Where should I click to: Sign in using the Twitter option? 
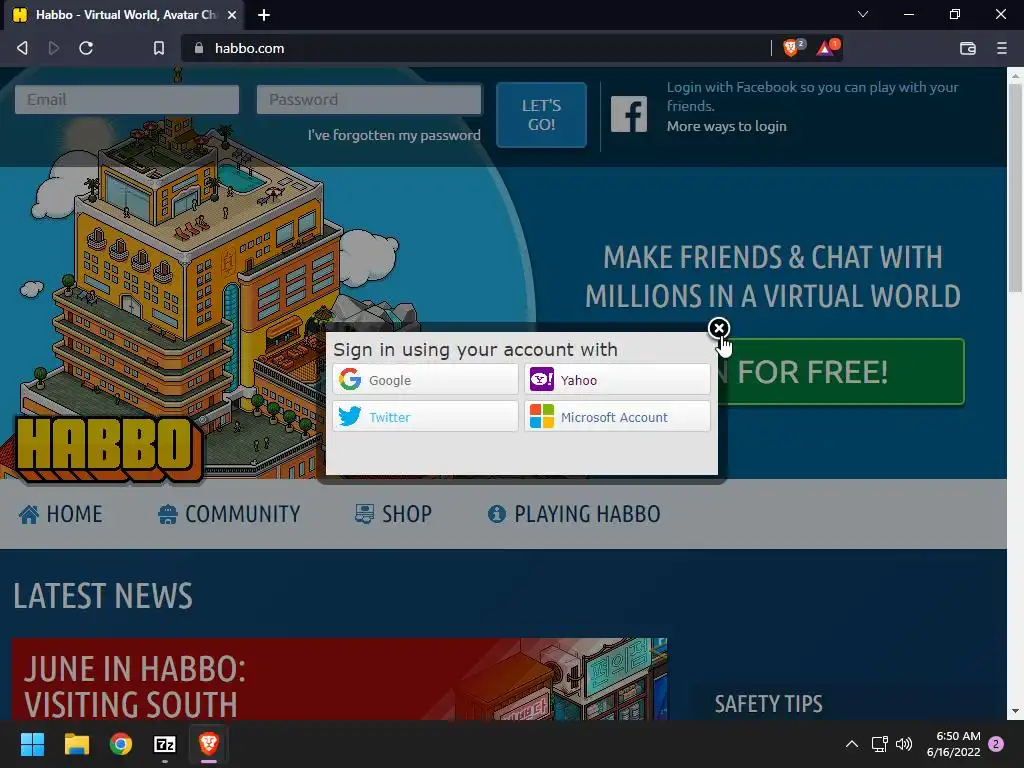tap(425, 417)
